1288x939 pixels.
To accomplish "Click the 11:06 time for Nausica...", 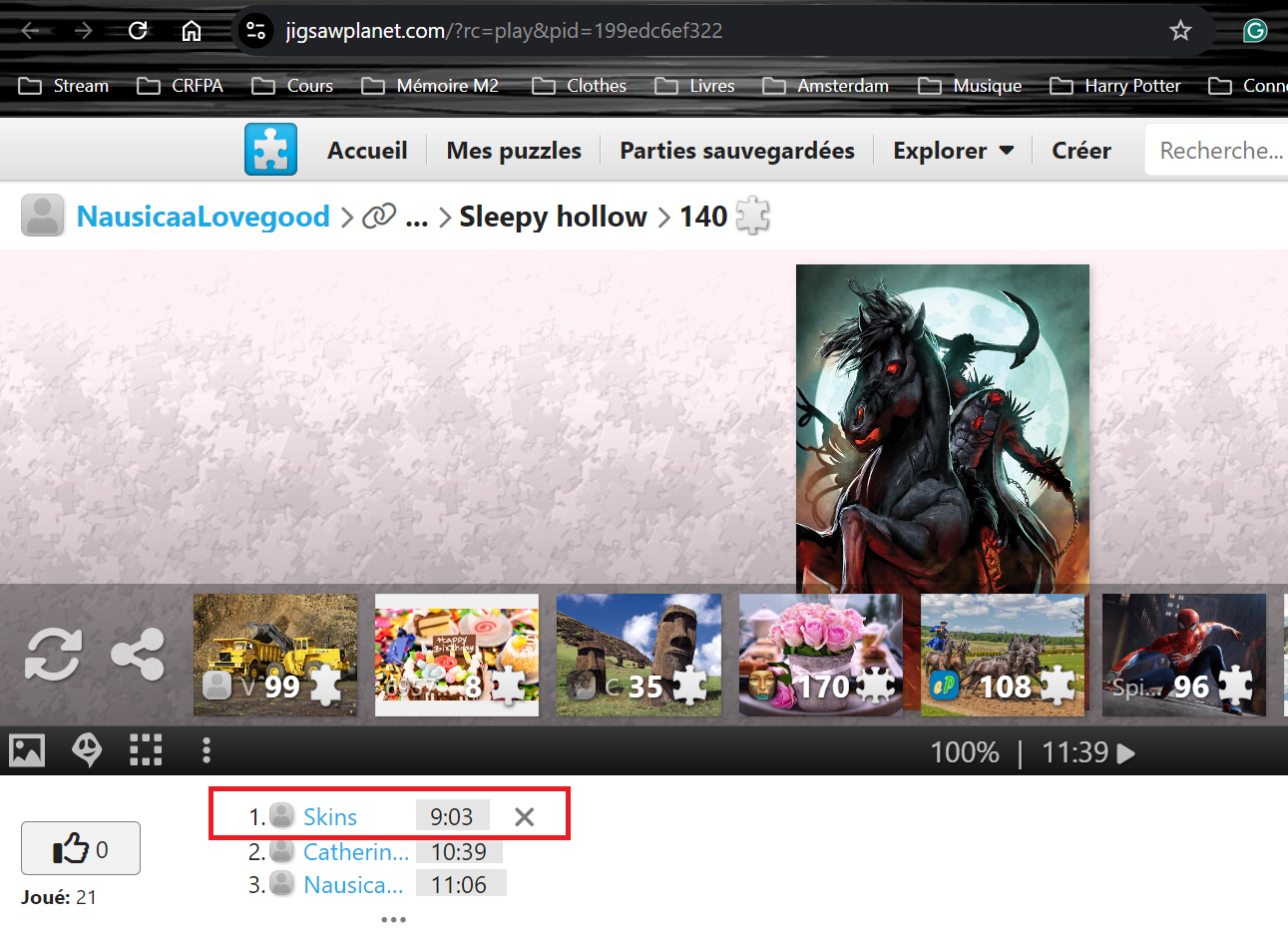I will pyautogui.click(x=459, y=885).
